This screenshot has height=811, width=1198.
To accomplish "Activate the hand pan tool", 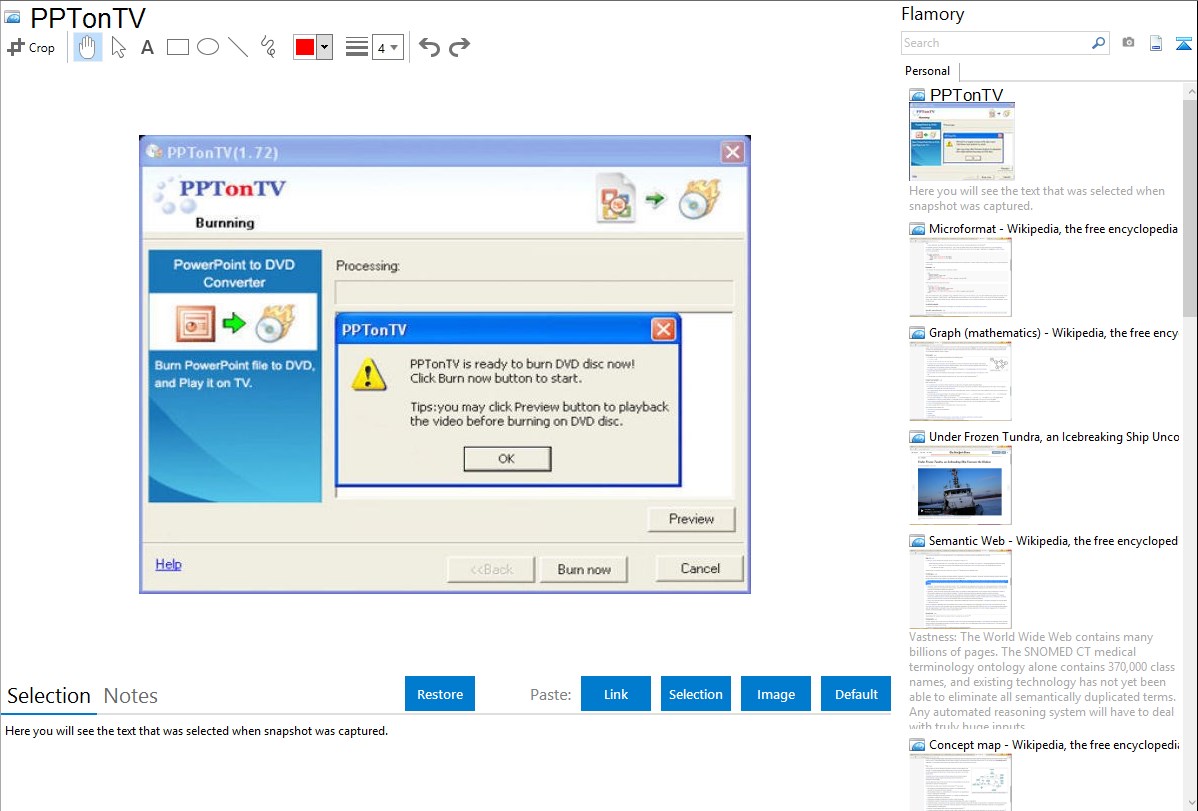I will (x=87, y=47).
